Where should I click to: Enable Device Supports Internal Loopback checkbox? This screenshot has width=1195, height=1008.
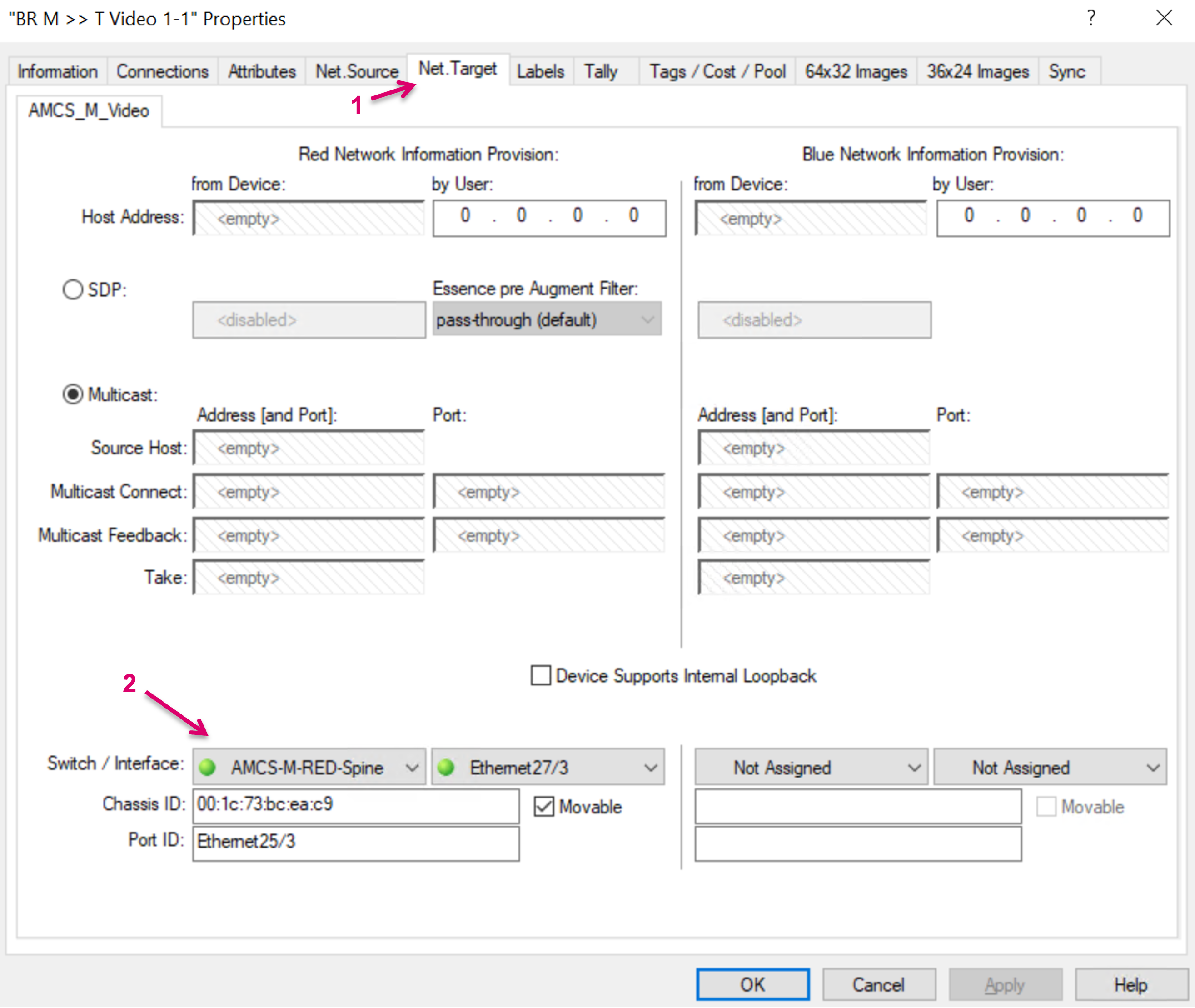540,675
